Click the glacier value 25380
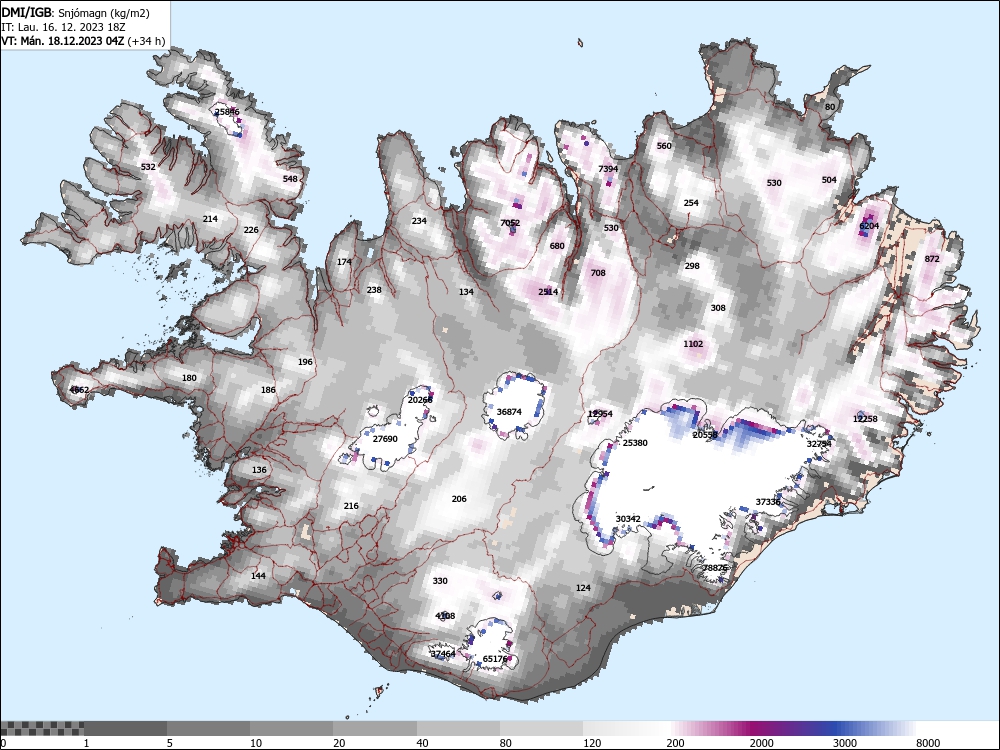 (635, 443)
